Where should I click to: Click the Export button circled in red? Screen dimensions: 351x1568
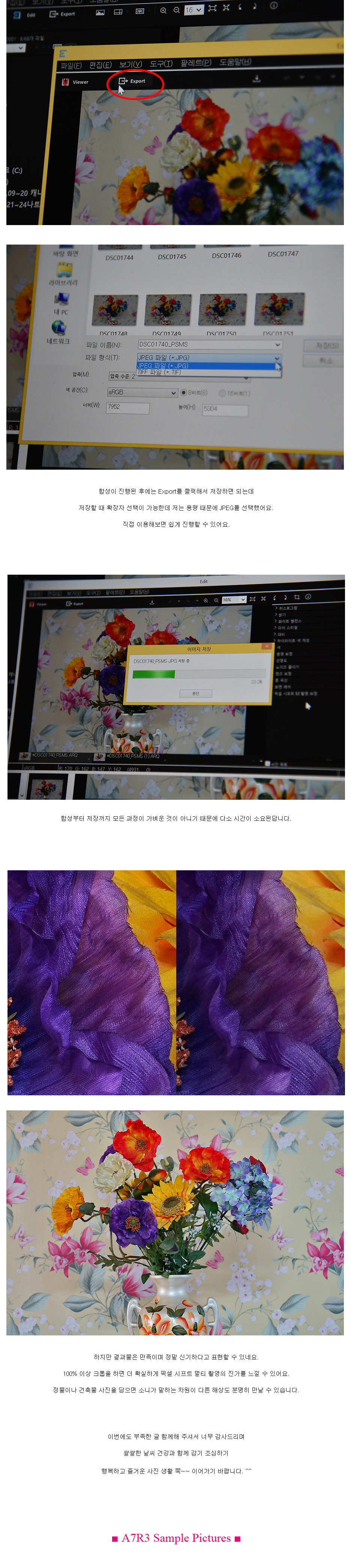(133, 81)
